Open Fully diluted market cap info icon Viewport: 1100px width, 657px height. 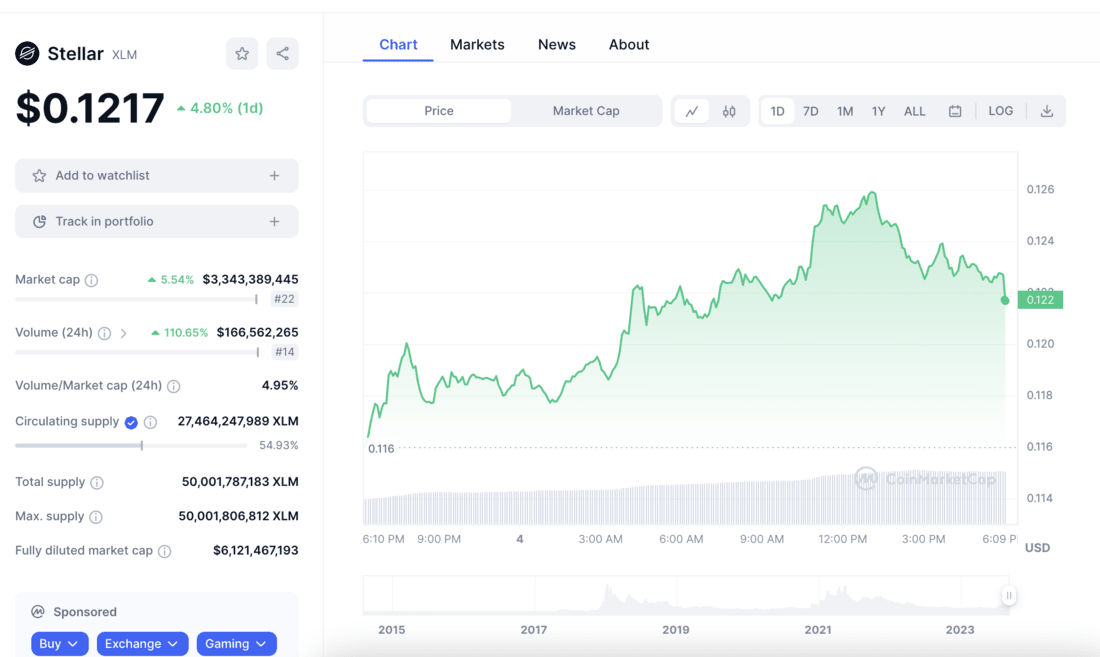(164, 551)
